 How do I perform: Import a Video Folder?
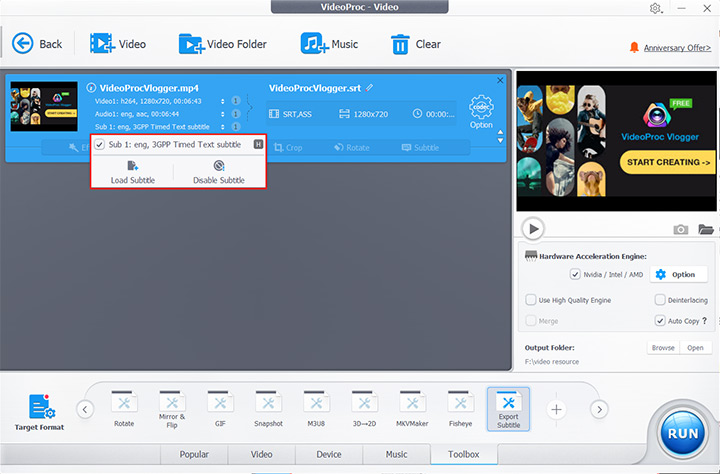click(x=222, y=44)
